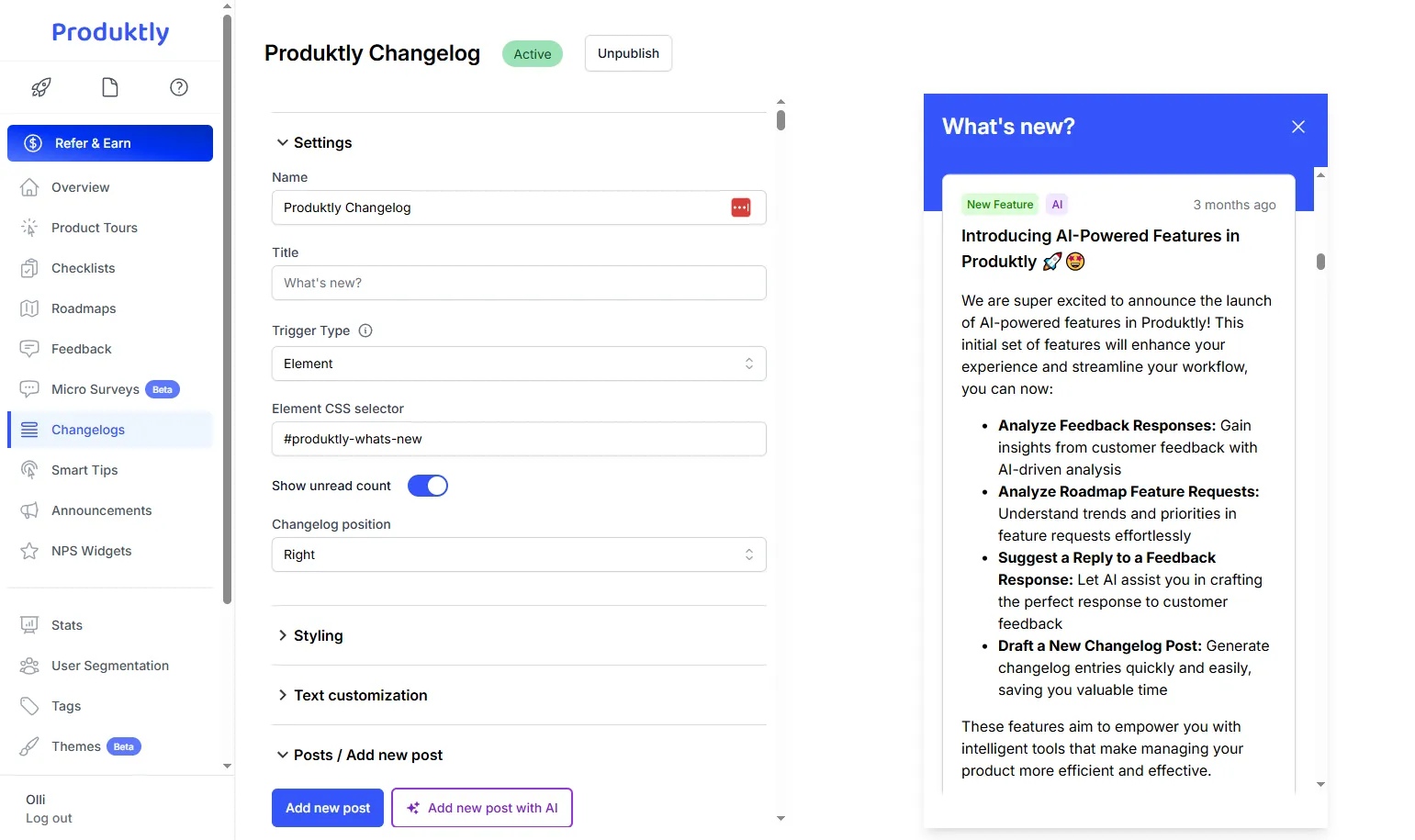The width and height of the screenshot is (1415, 840).
Task: Open the document icon in sidebar header
Action: (110, 87)
